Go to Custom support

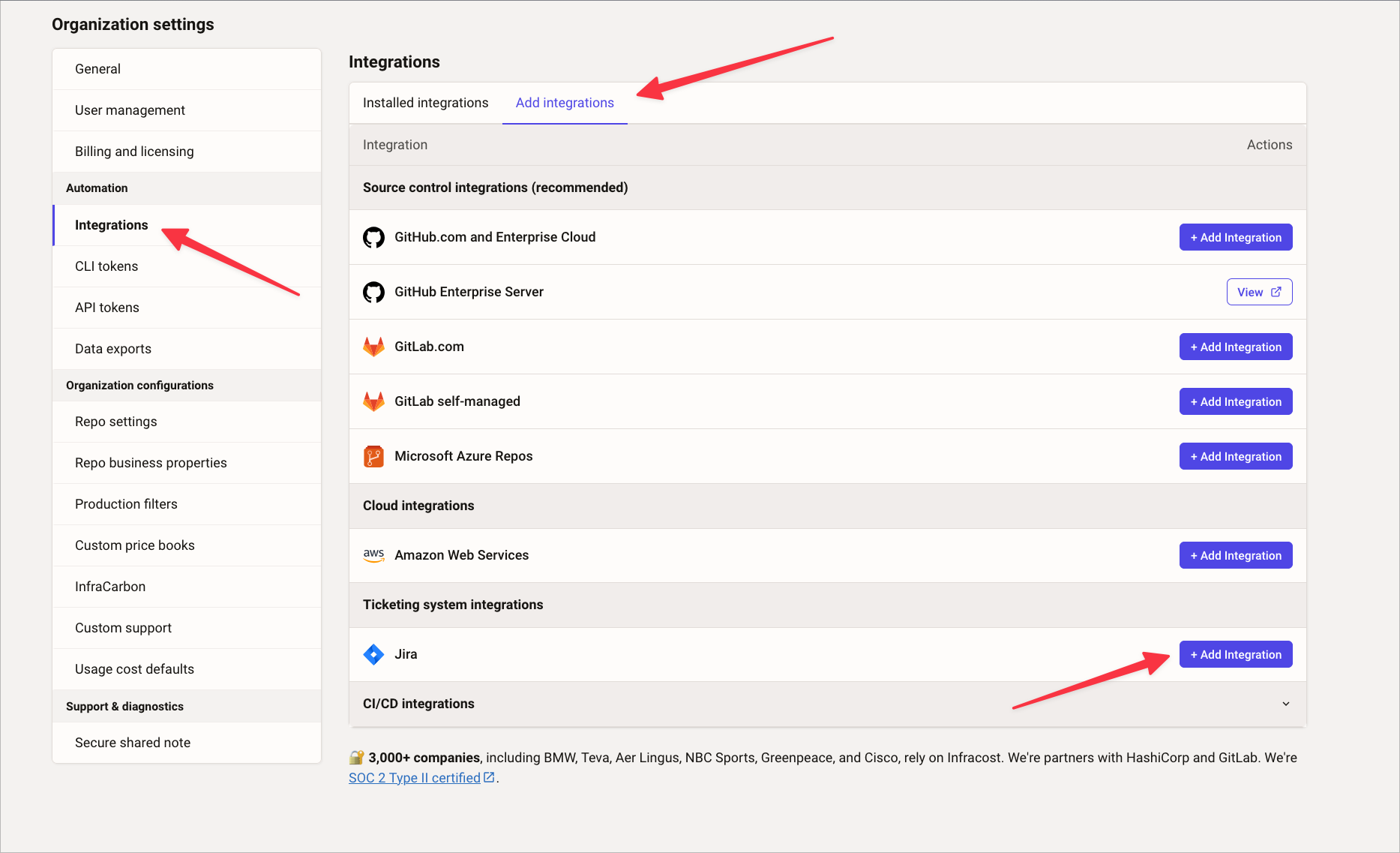pyautogui.click(x=187, y=628)
